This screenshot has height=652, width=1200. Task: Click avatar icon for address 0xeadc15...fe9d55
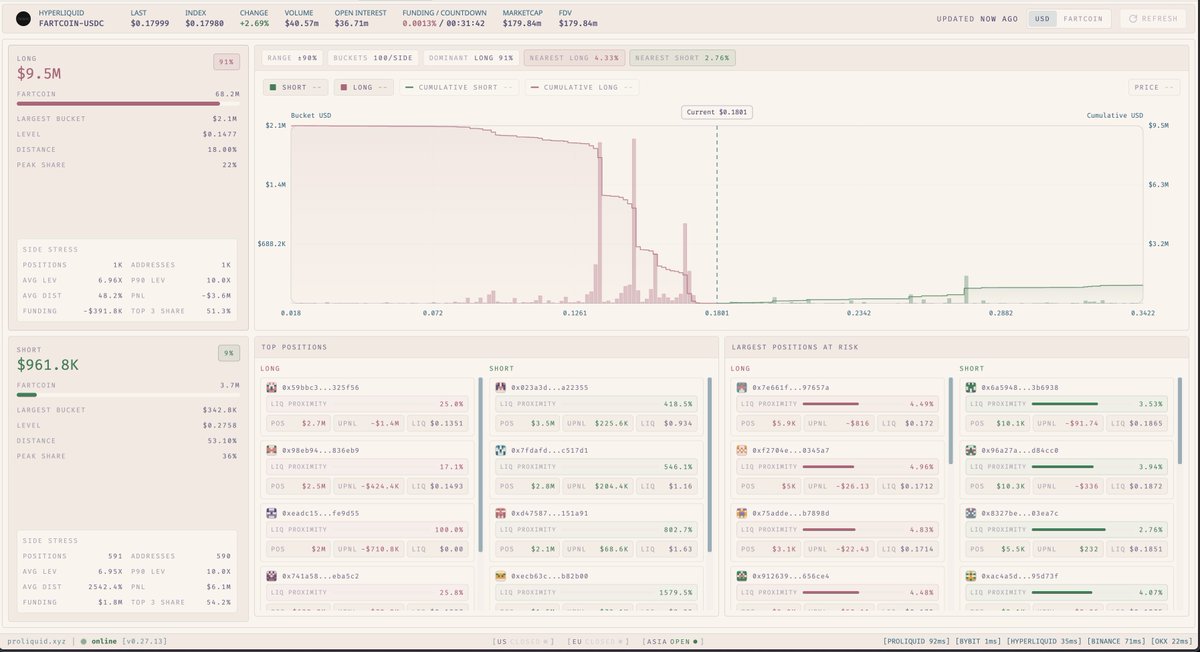272,513
